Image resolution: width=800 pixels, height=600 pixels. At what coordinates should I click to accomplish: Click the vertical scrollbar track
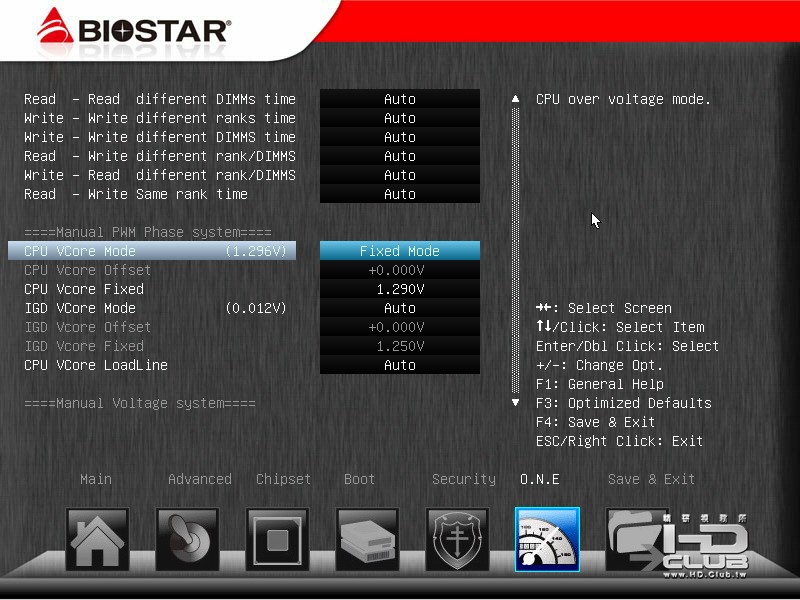click(x=515, y=250)
